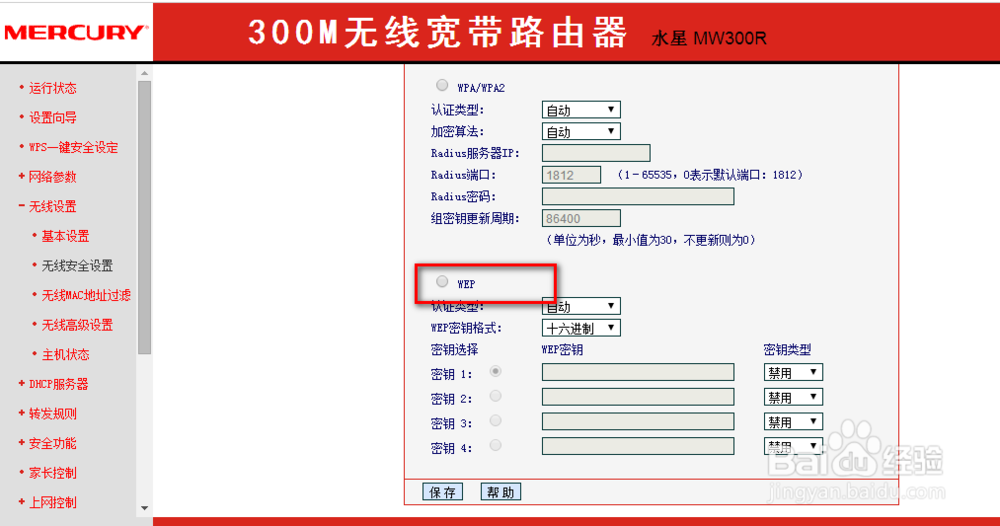1000x526 pixels.
Task: Click the Radius端口 field showing 1812
Action: [x=571, y=175]
